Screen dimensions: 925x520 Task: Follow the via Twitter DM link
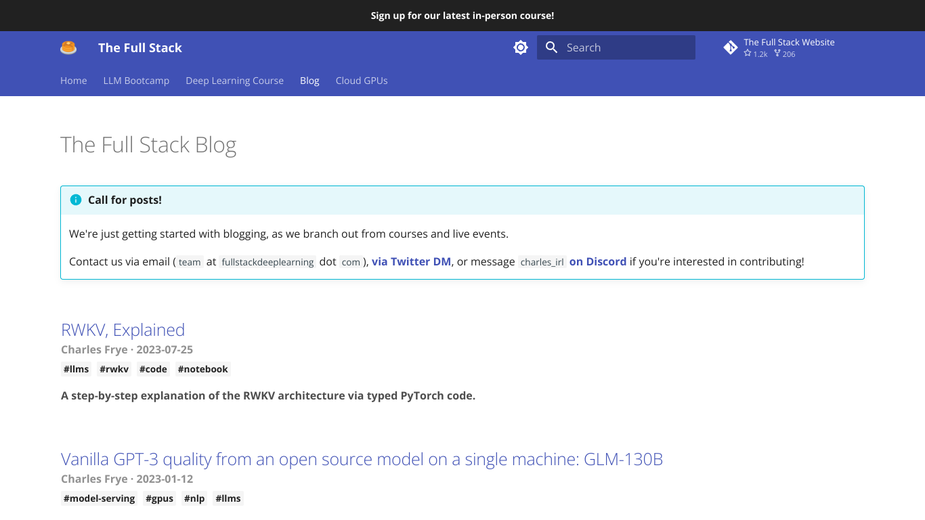(411, 261)
